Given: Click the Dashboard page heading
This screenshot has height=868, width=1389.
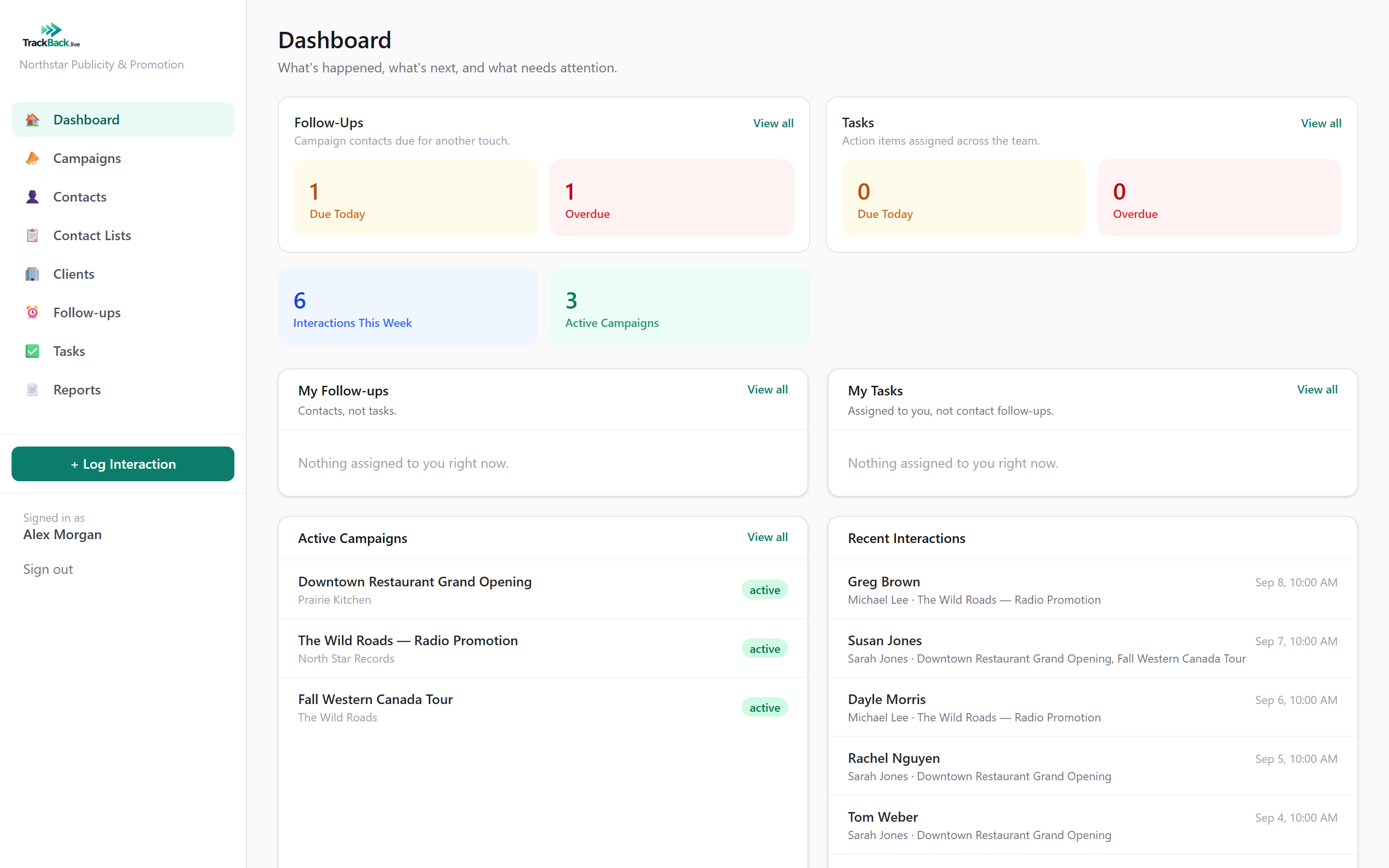Looking at the screenshot, I should click(x=335, y=40).
